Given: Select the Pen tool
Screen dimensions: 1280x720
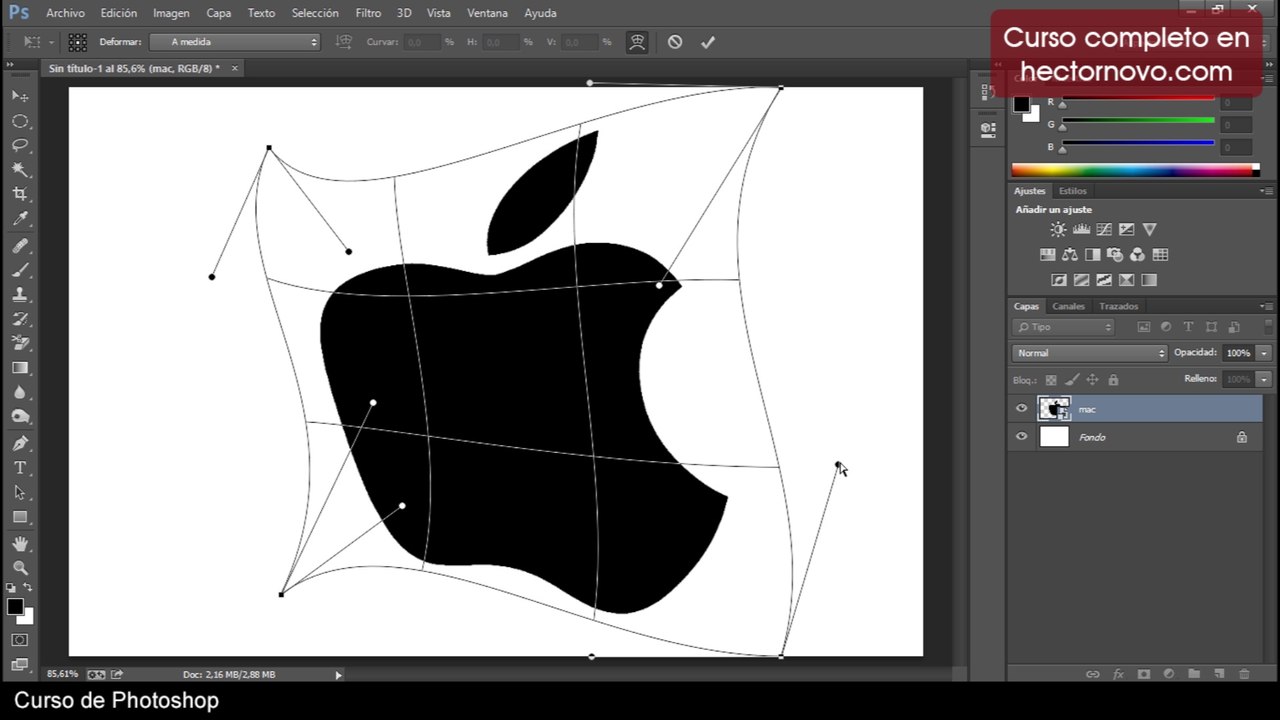Looking at the screenshot, I should pos(20,443).
